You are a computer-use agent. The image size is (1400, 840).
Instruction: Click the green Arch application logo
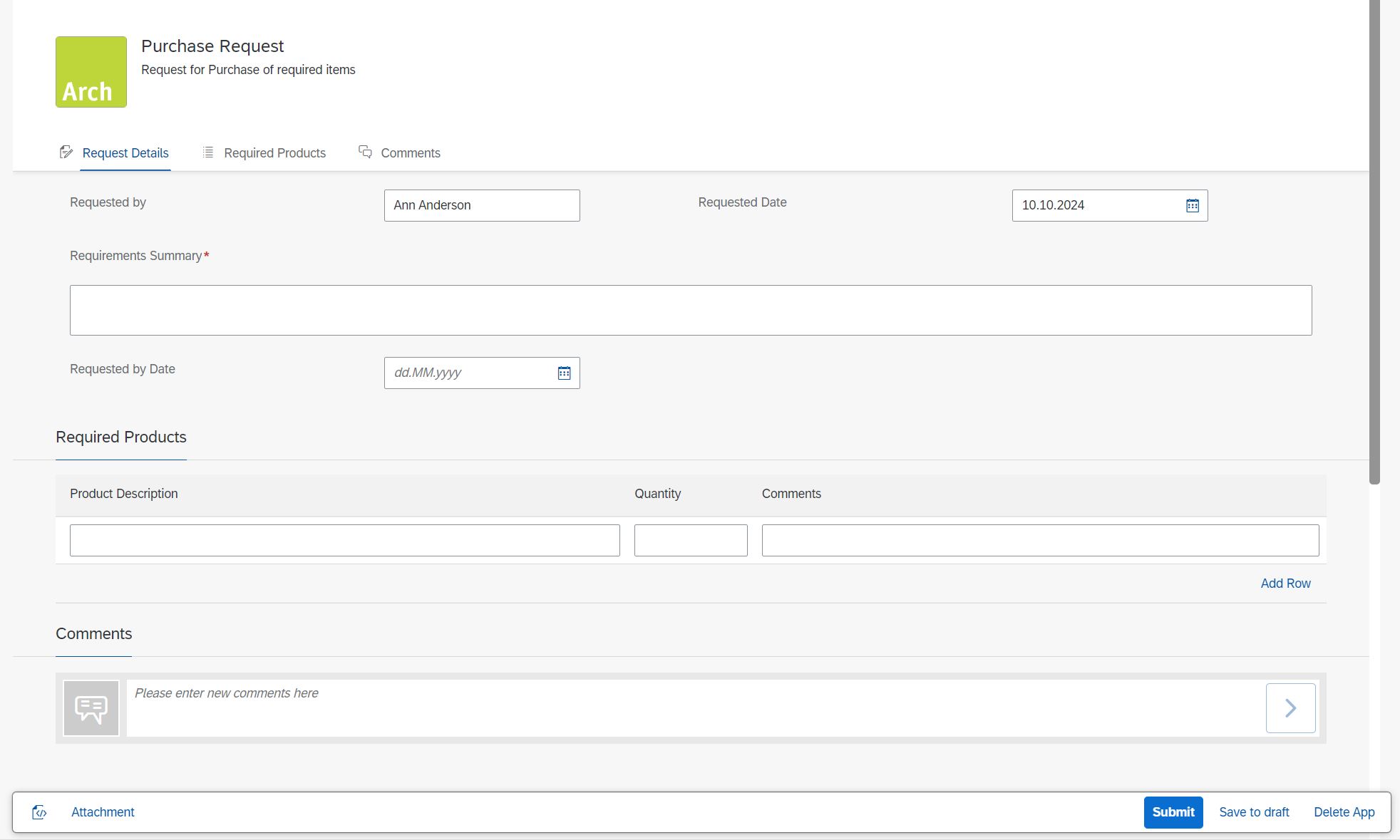click(x=91, y=71)
